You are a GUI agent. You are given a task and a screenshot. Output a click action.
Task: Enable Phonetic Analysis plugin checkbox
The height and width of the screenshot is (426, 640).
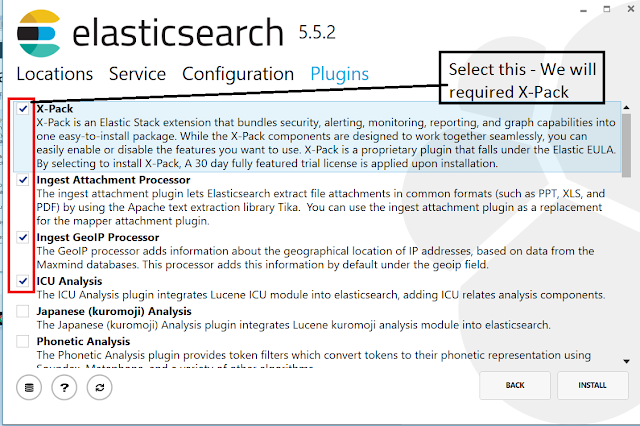[23, 341]
